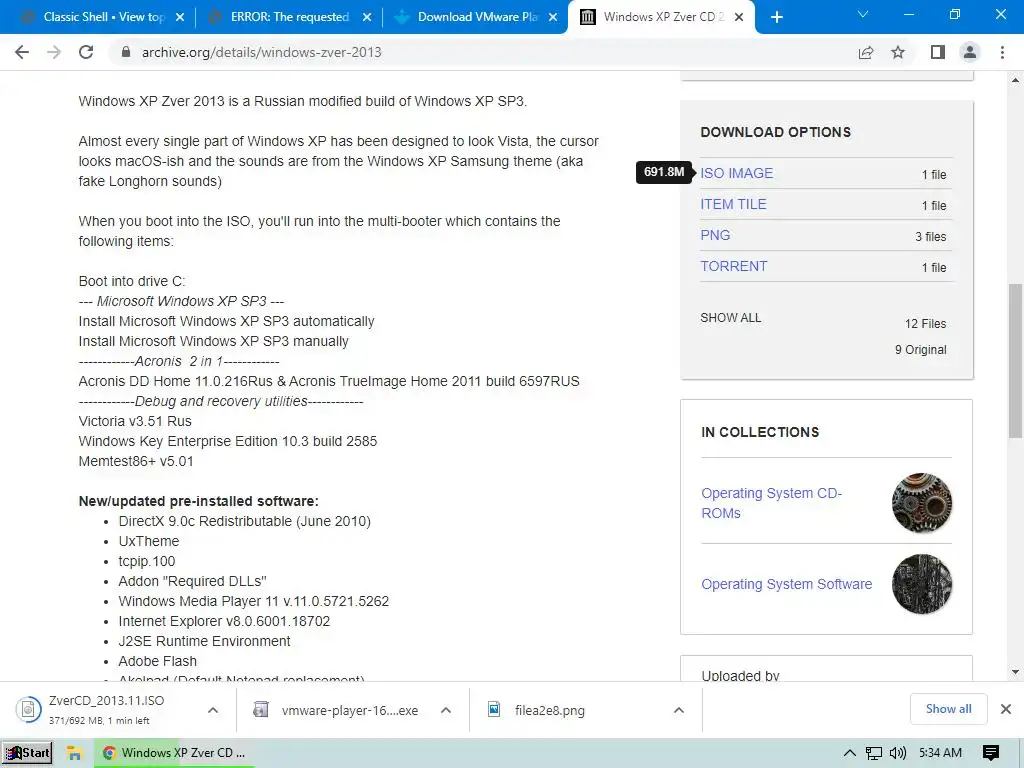
Task: Click the Internet Explorer v8.0.6001.18702 item
Action: coord(224,621)
